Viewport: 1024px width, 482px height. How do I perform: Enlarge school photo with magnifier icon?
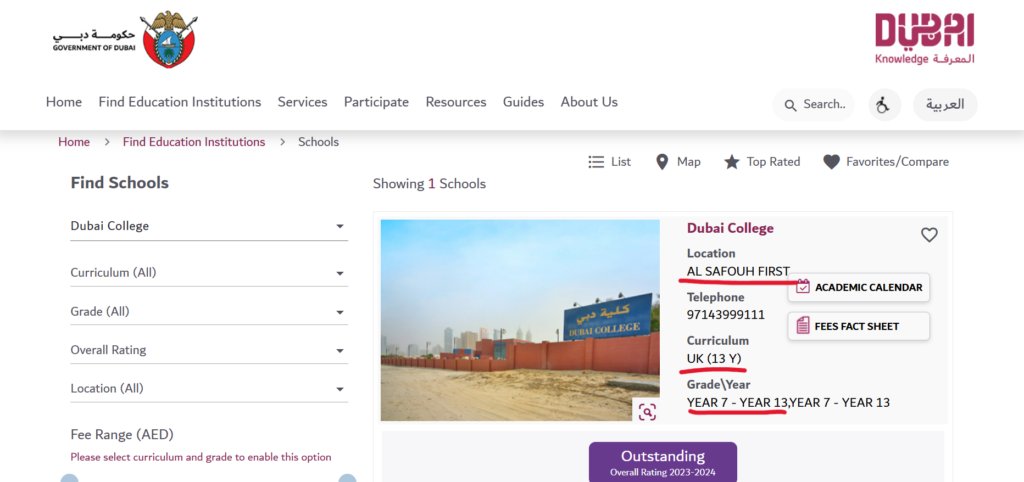coord(647,411)
